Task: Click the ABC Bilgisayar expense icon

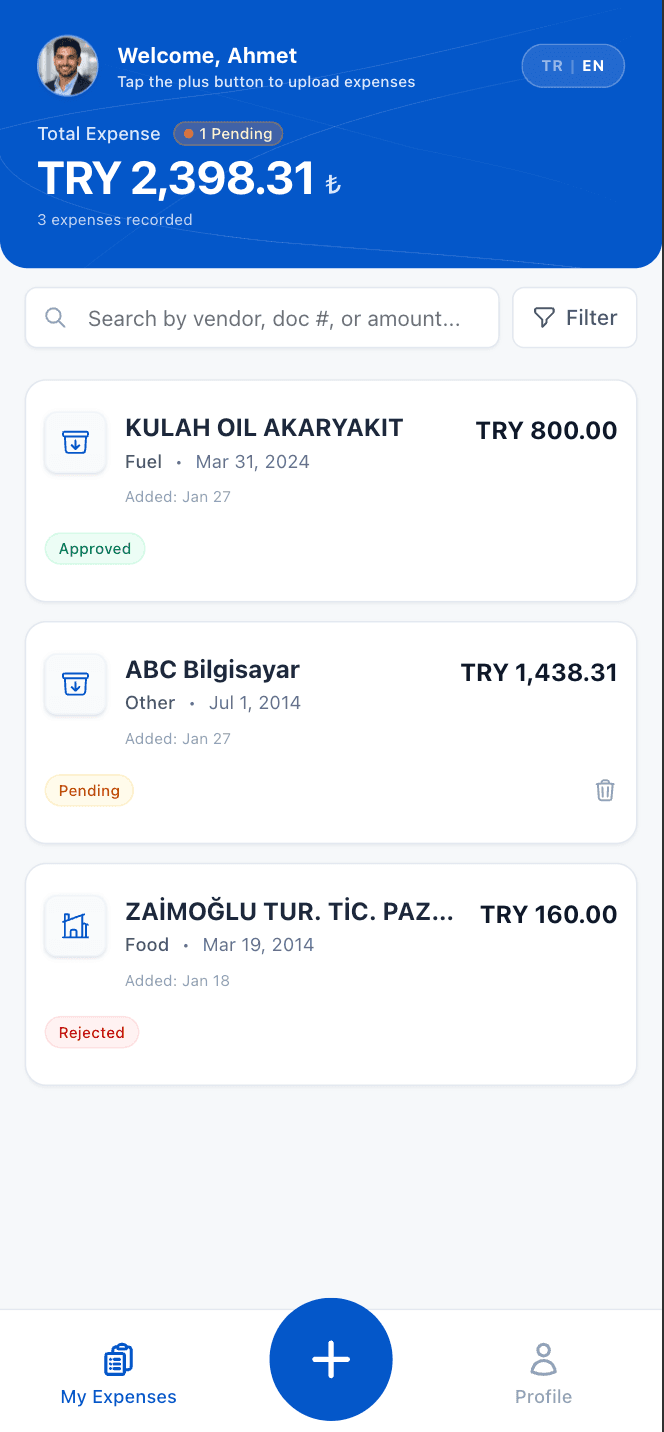Action: (75, 684)
